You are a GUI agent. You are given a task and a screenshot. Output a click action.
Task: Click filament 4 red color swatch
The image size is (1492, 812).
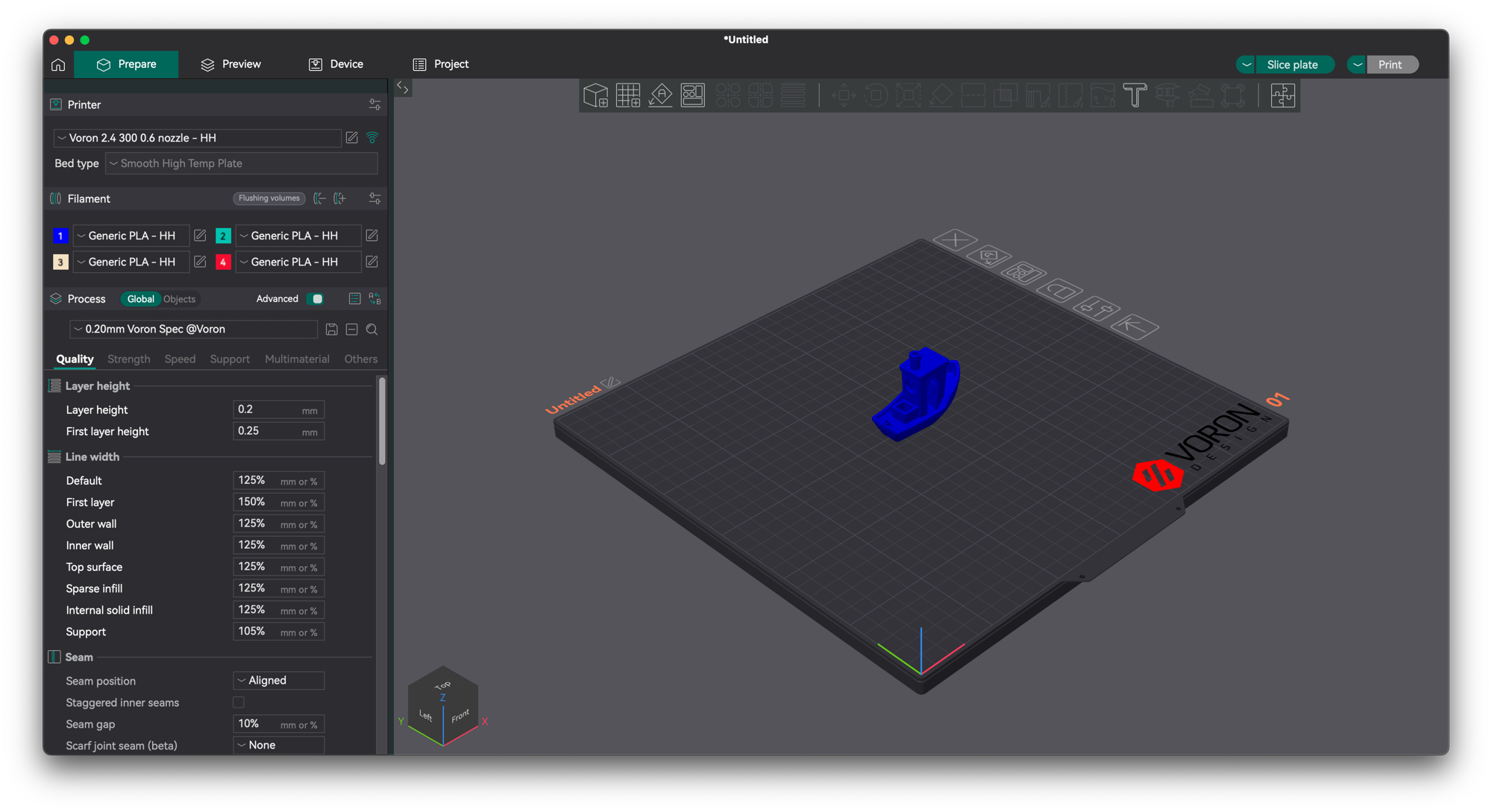(222, 262)
